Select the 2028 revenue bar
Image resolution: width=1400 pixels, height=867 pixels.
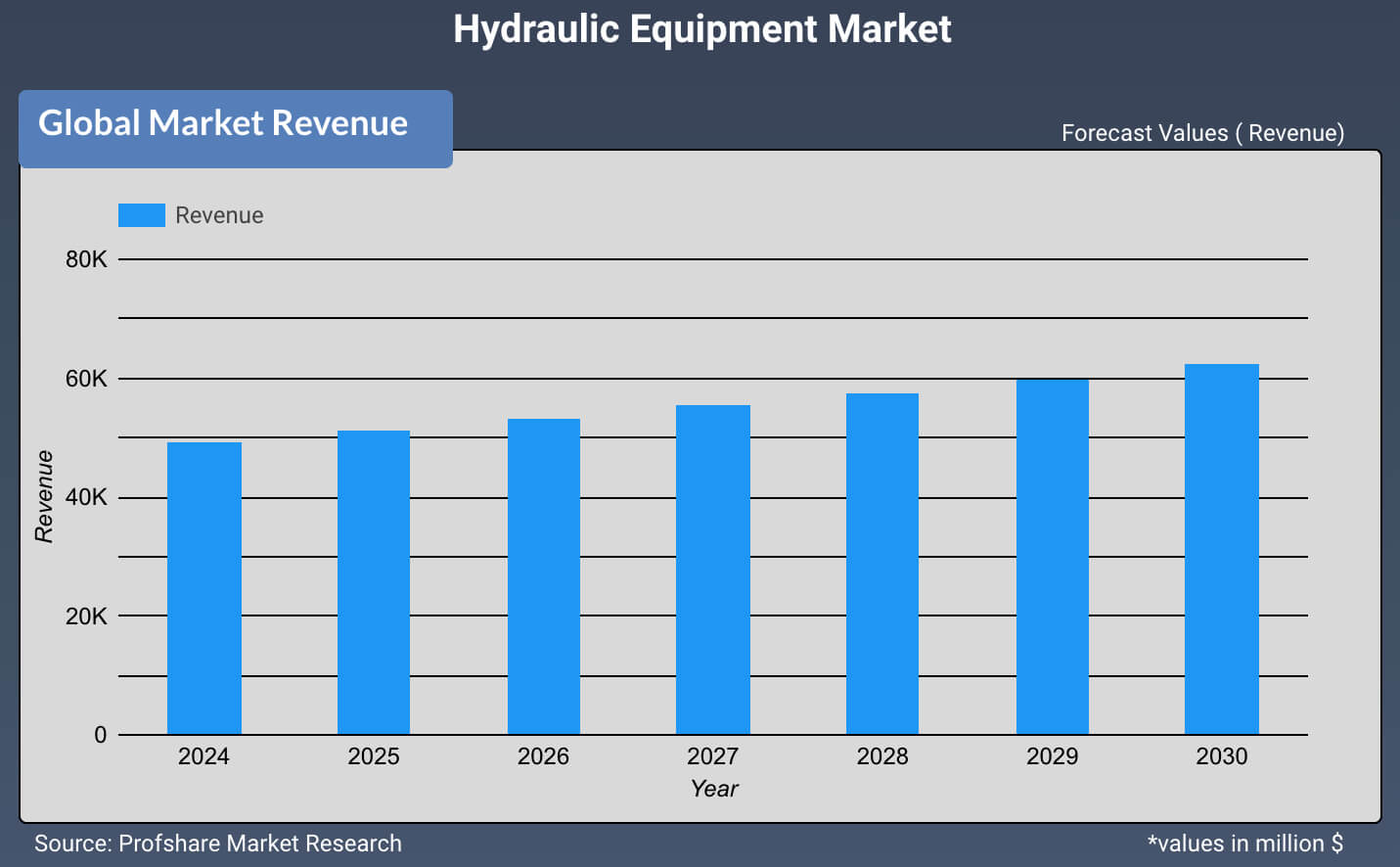[x=882, y=564]
